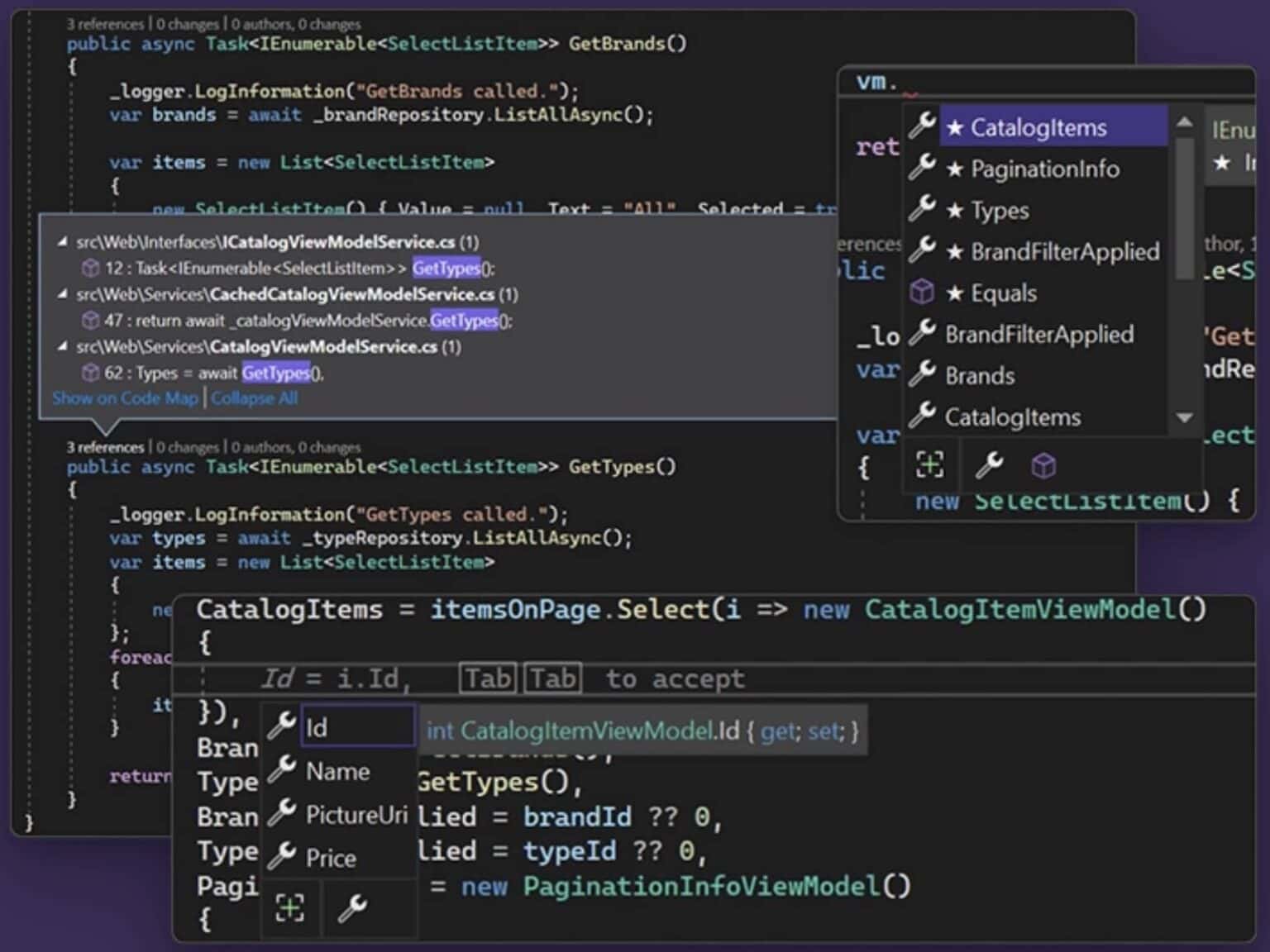
Task: Click the wrench icon beside CatalogItems suggestion
Action: pyautogui.click(x=921, y=125)
